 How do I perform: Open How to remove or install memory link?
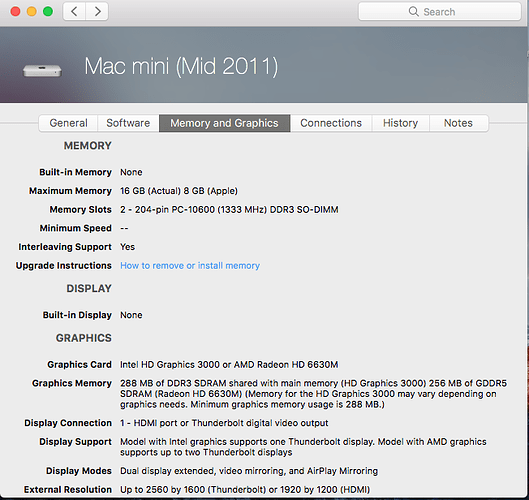tap(190, 266)
